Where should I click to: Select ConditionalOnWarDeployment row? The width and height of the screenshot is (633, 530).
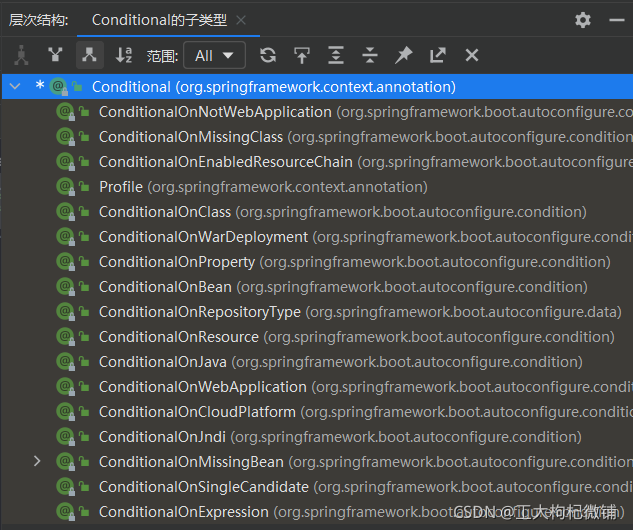coord(317,237)
